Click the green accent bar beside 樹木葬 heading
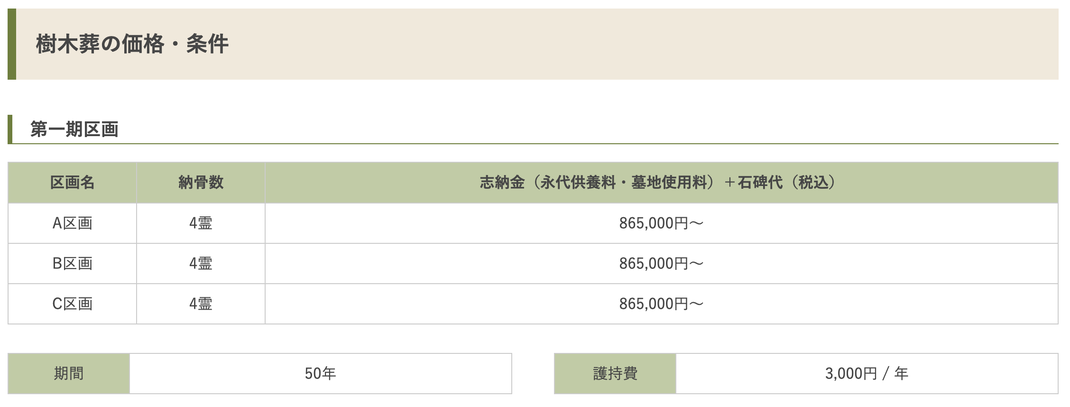Viewport: 1070px width, 407px height. click(12, 44)
